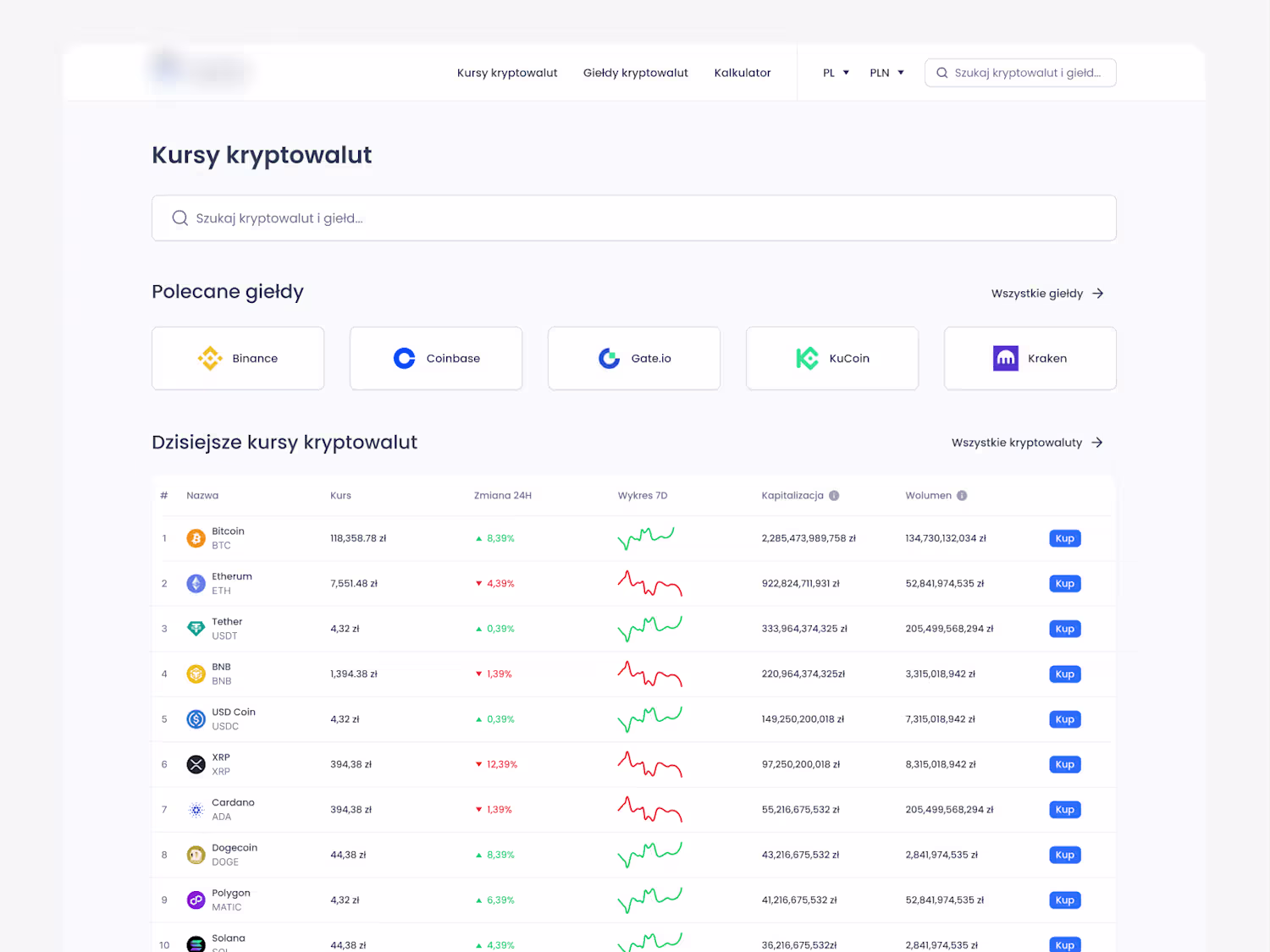The width and height of the screenshot is (1270, 952).
Task: Click the Binance logo icon
Action: tap(210, 359)
